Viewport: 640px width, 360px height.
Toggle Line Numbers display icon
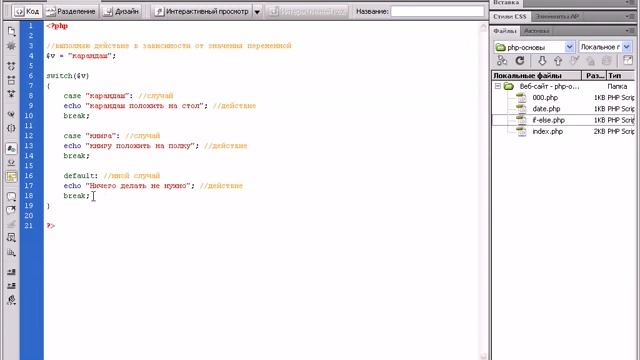(11, 149)
